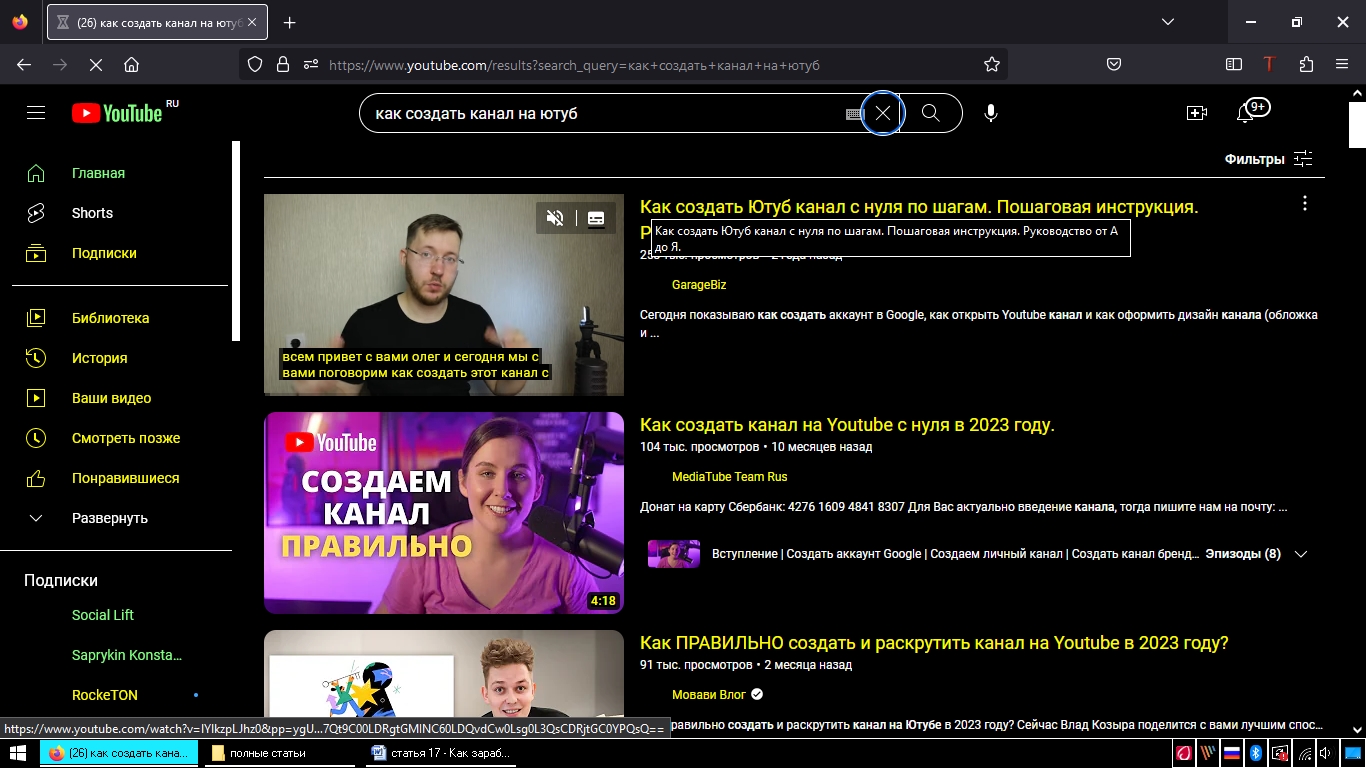This screenshot has height=768, width=1366.
Task: Toggle subtitles on the preview video
Action: tap(596, 218)
